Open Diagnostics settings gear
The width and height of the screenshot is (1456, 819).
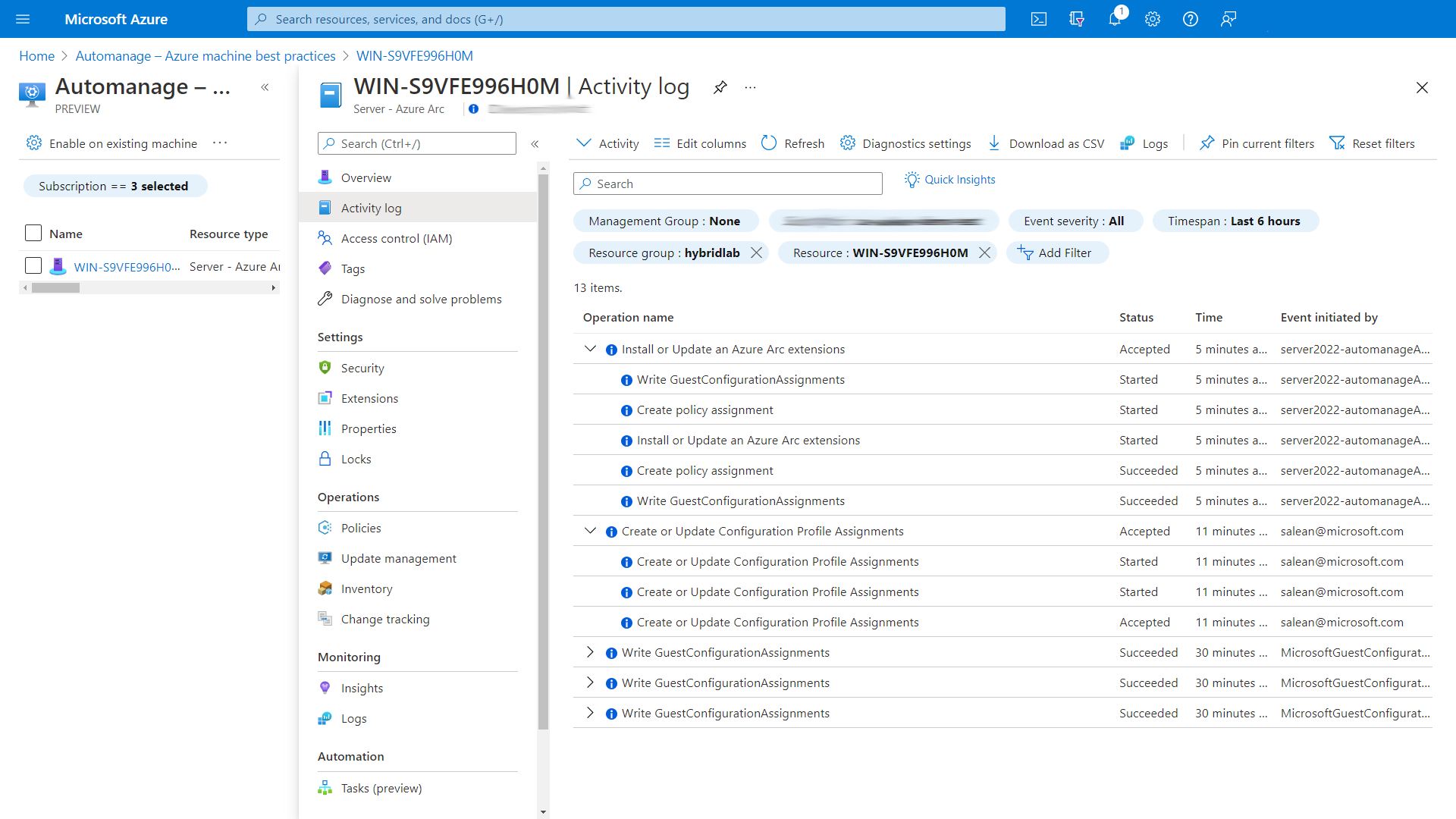[x=848, y=143]
